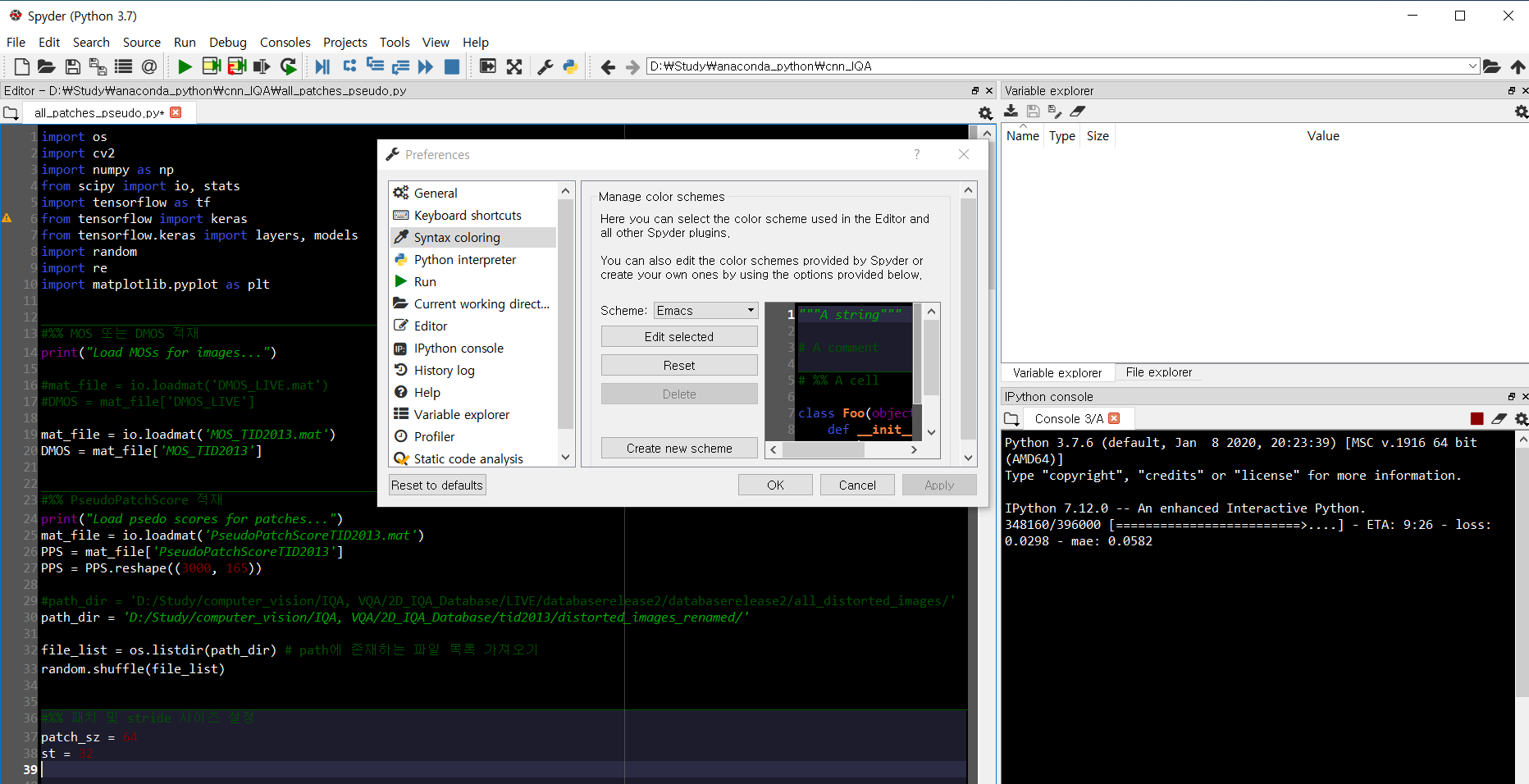
Task: Open the file switcher list icon
Action: 124,66
